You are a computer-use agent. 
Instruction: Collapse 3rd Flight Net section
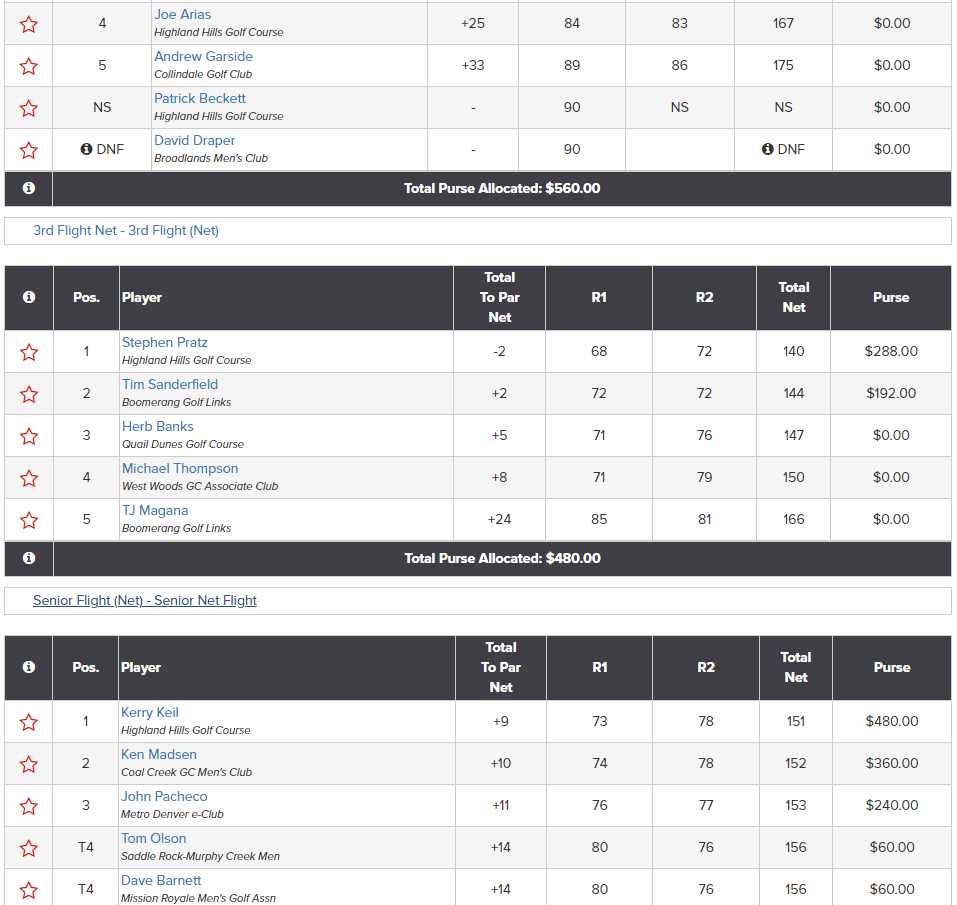pos(126,231)
